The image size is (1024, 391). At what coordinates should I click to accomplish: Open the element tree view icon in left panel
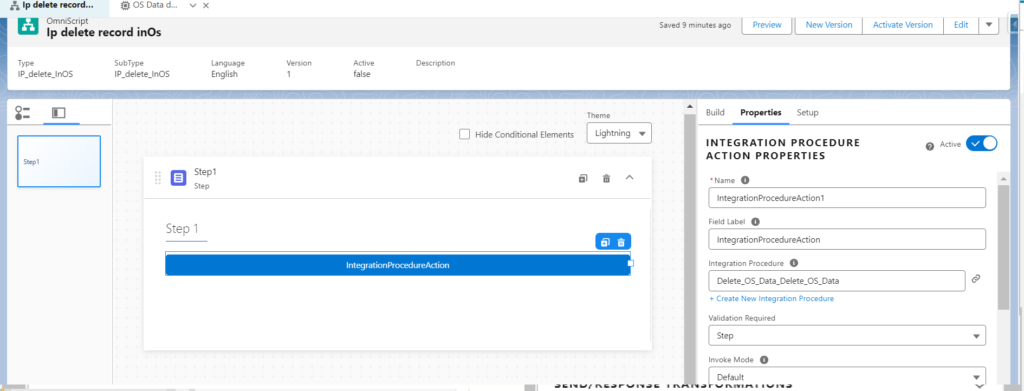[x=22, y=113]
